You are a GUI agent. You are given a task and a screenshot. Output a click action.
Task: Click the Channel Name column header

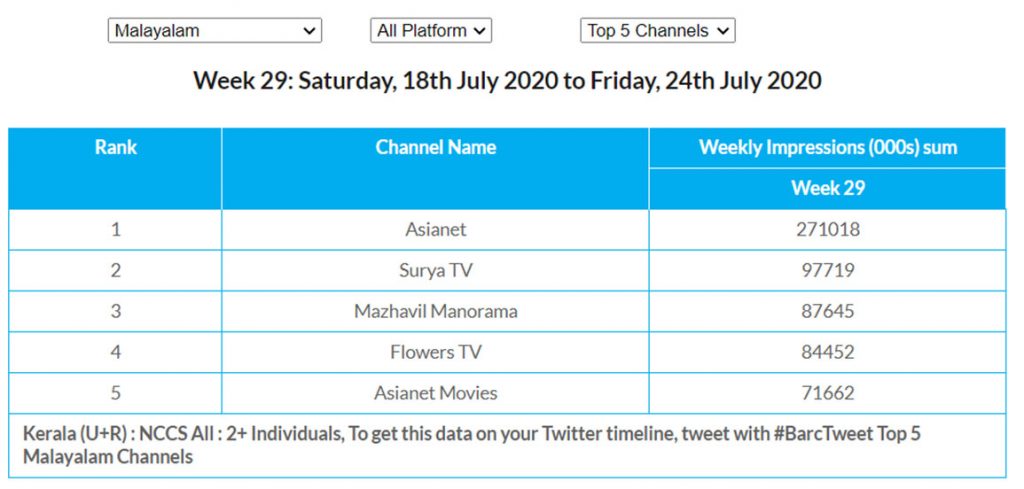(x=435, y=148)
